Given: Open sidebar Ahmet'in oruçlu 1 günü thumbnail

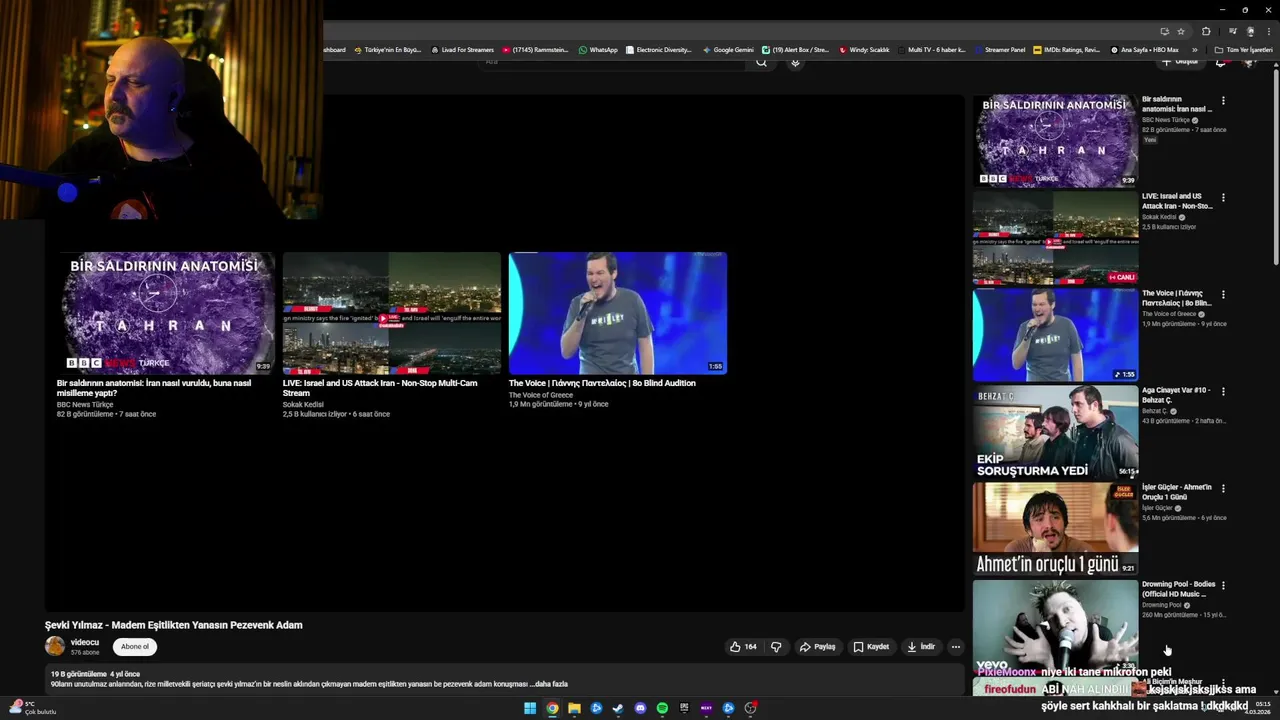Looking at the screenshot, I should coord(1055,529).
